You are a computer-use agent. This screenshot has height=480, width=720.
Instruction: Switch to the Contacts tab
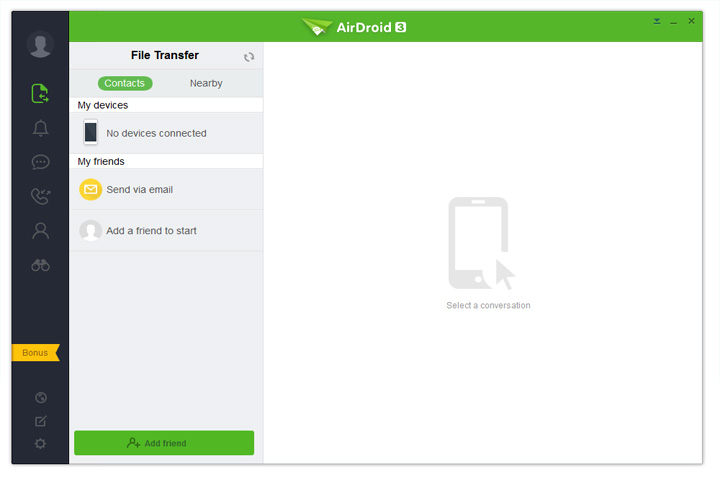[x=125, y=83]
